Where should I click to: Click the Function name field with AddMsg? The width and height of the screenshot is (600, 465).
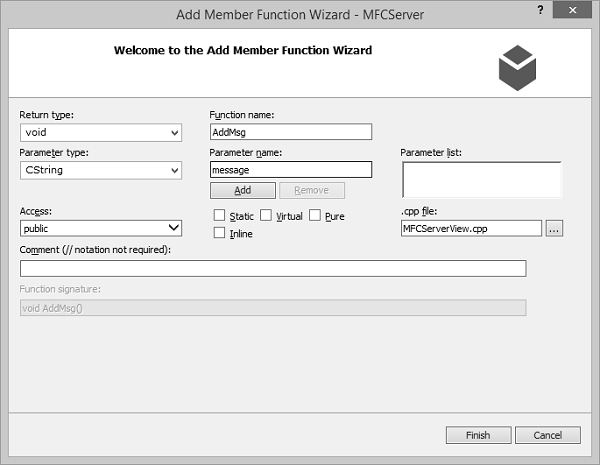click(290, 132)
